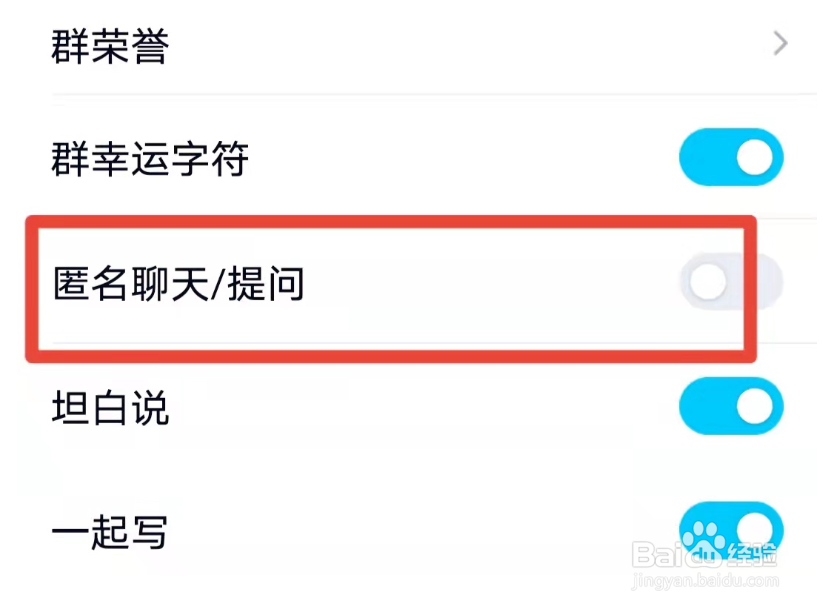Screen dimensions: 823x609
Task: Click the white knob of 坦白说 switch
Action: (755, 406)
